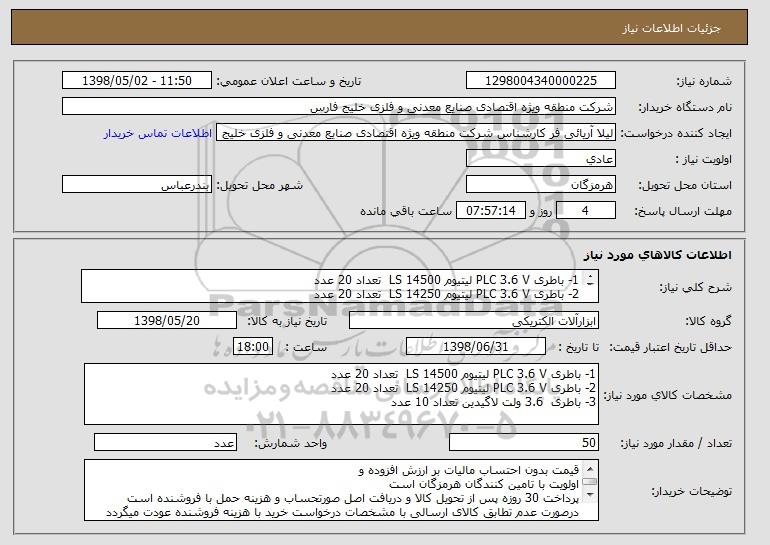Click buyer note about Hormozgan suppliers priority
The image size is (770, 545).
(484, 484)
